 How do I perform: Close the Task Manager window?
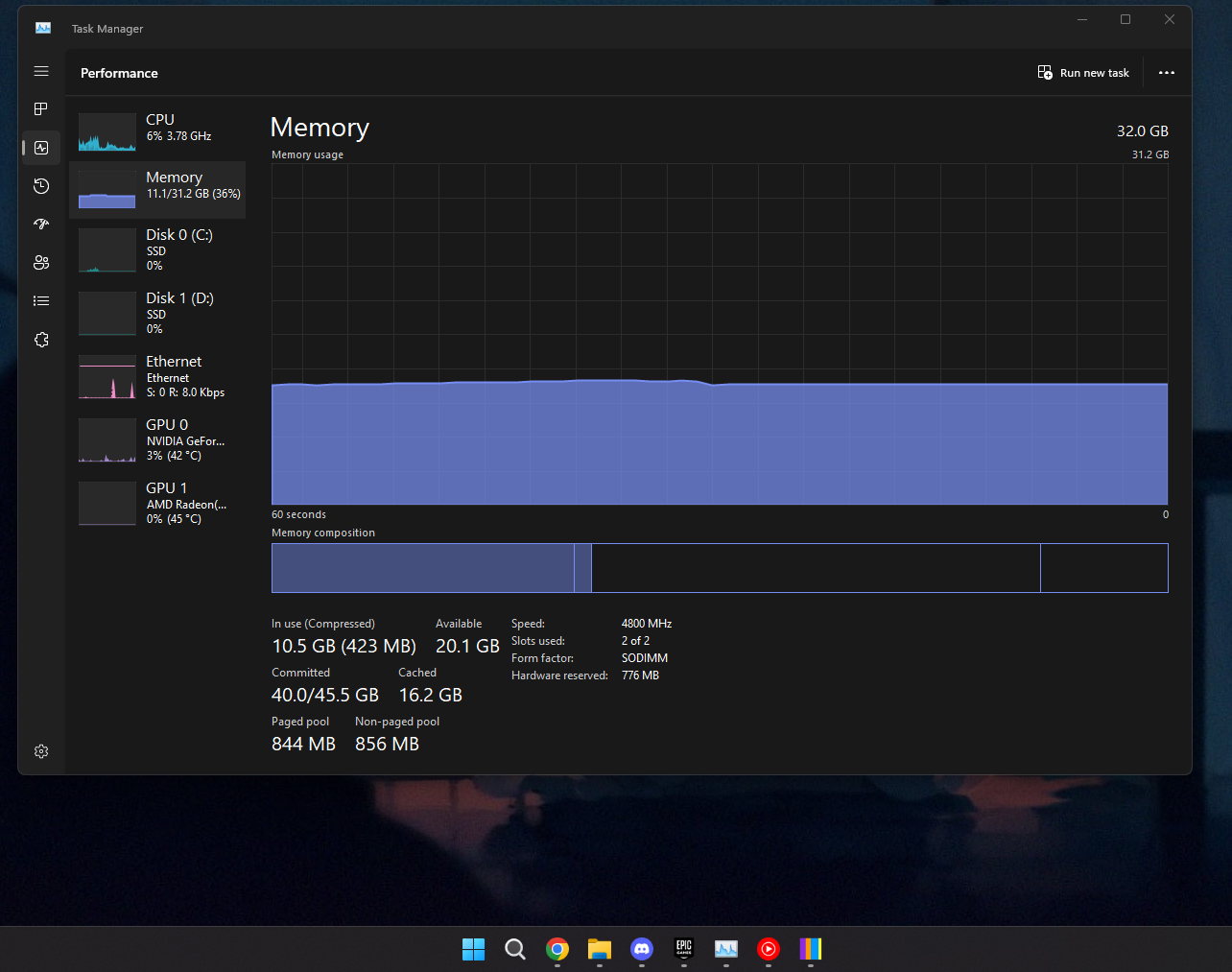(1170, 19)
